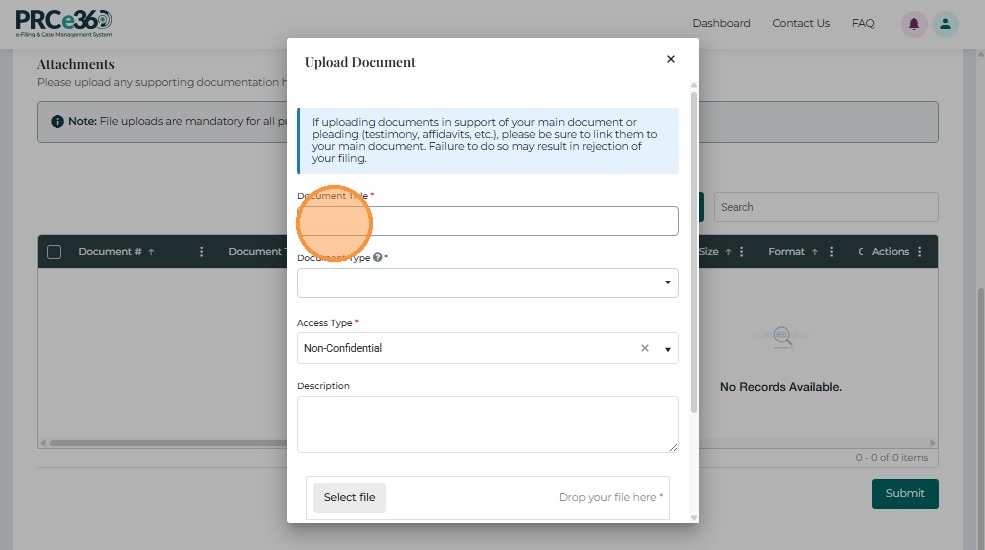Open Format column menu dots
This screenshot has width=985, height=550.
click(831, 252)
